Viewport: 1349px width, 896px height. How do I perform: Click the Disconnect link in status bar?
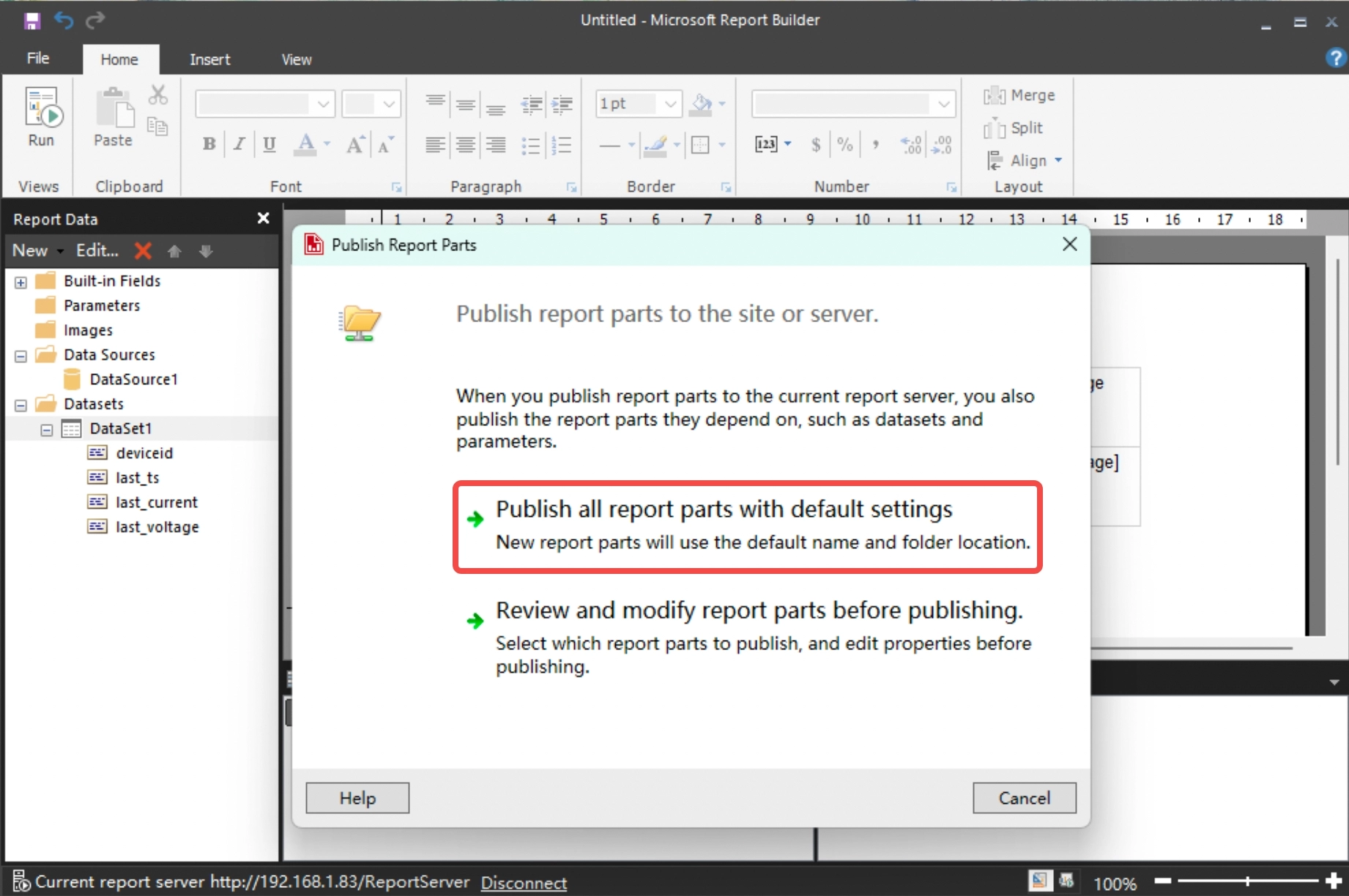pyautogui.click(x=523, y=883)
